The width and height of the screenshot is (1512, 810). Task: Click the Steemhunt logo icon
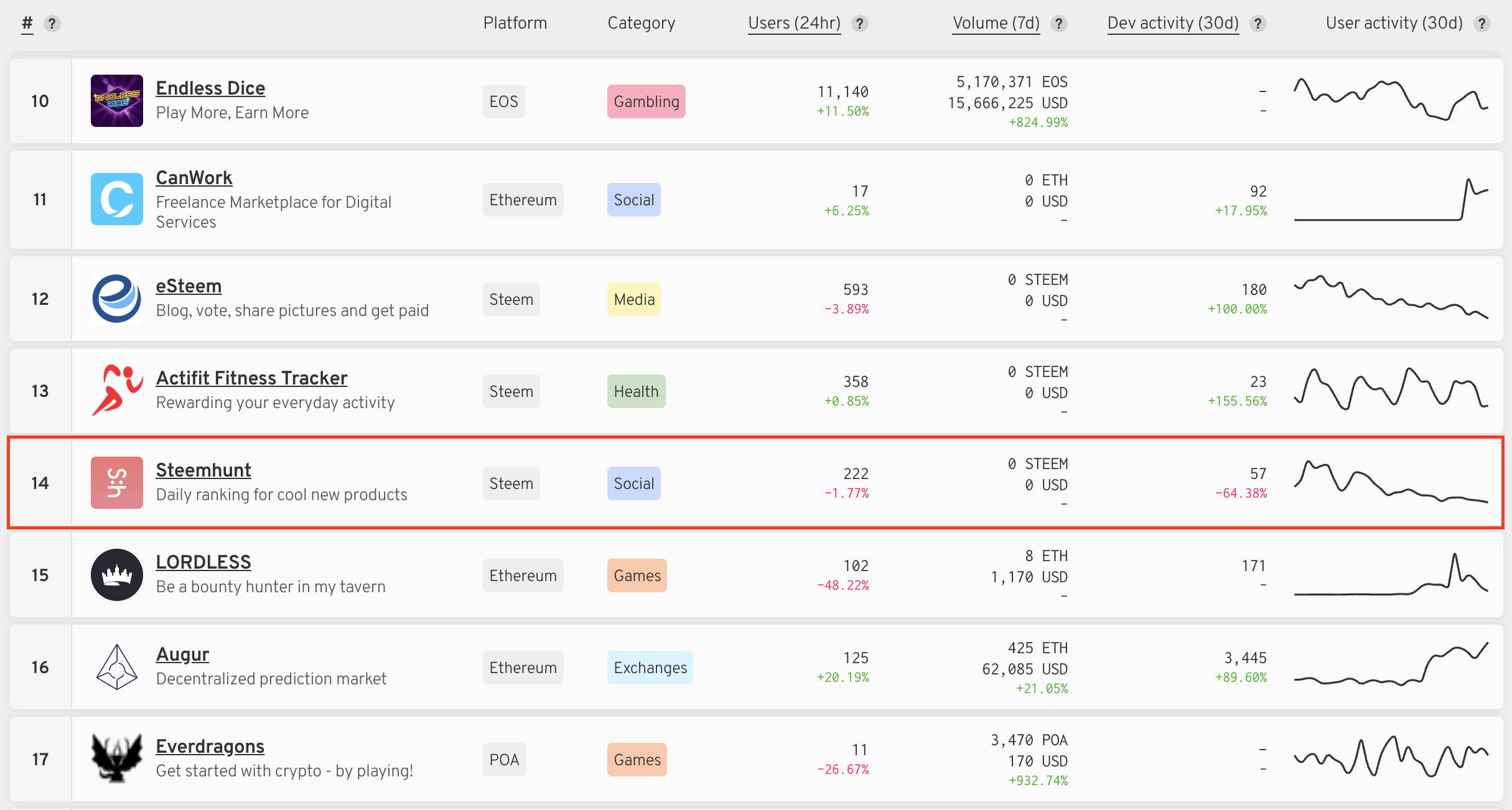117,483
